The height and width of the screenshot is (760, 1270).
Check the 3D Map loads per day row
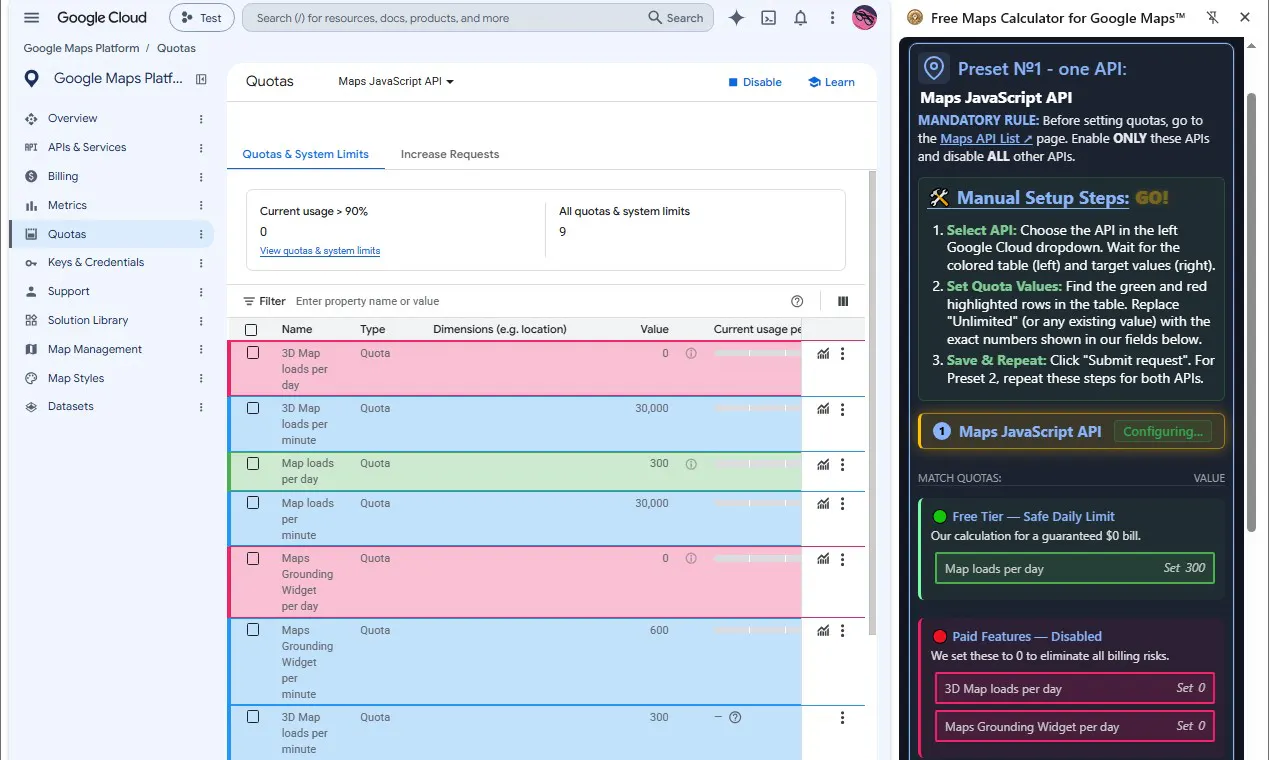[x=253, y=353]
